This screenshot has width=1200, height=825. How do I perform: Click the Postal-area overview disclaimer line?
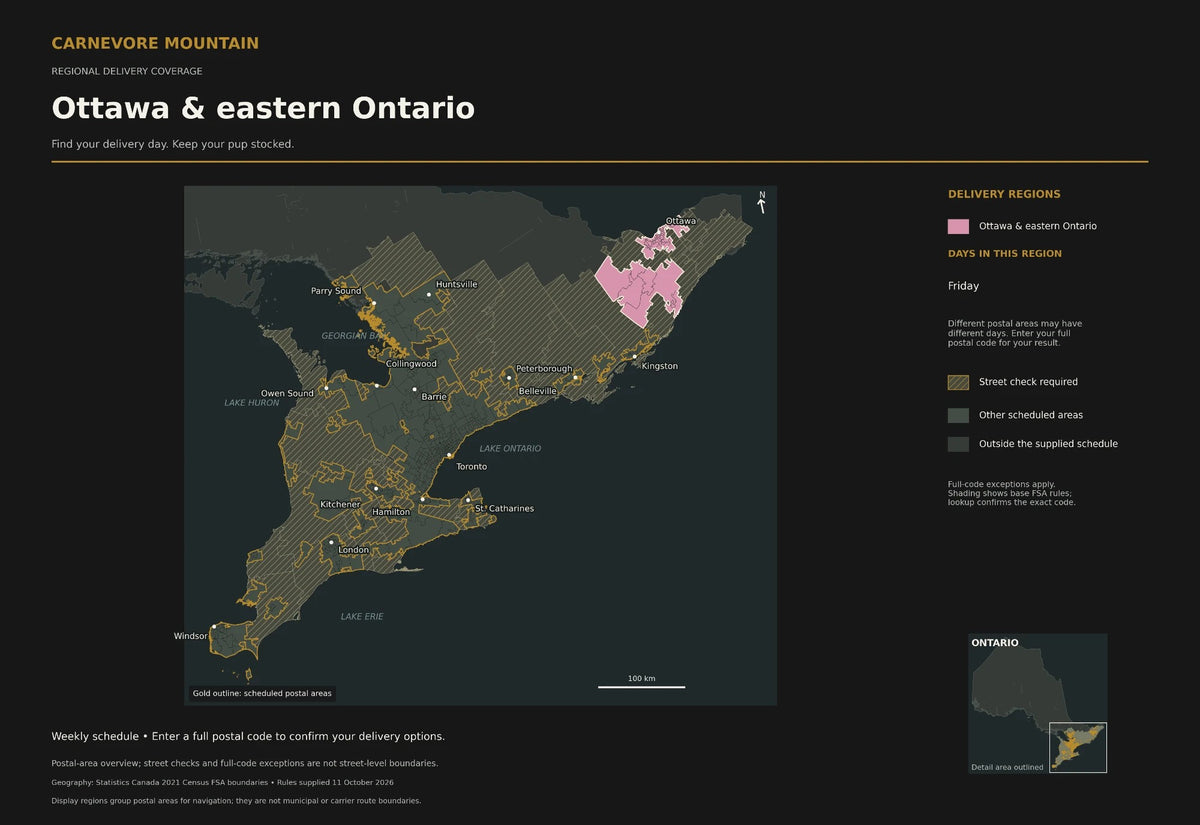point(245,763)
